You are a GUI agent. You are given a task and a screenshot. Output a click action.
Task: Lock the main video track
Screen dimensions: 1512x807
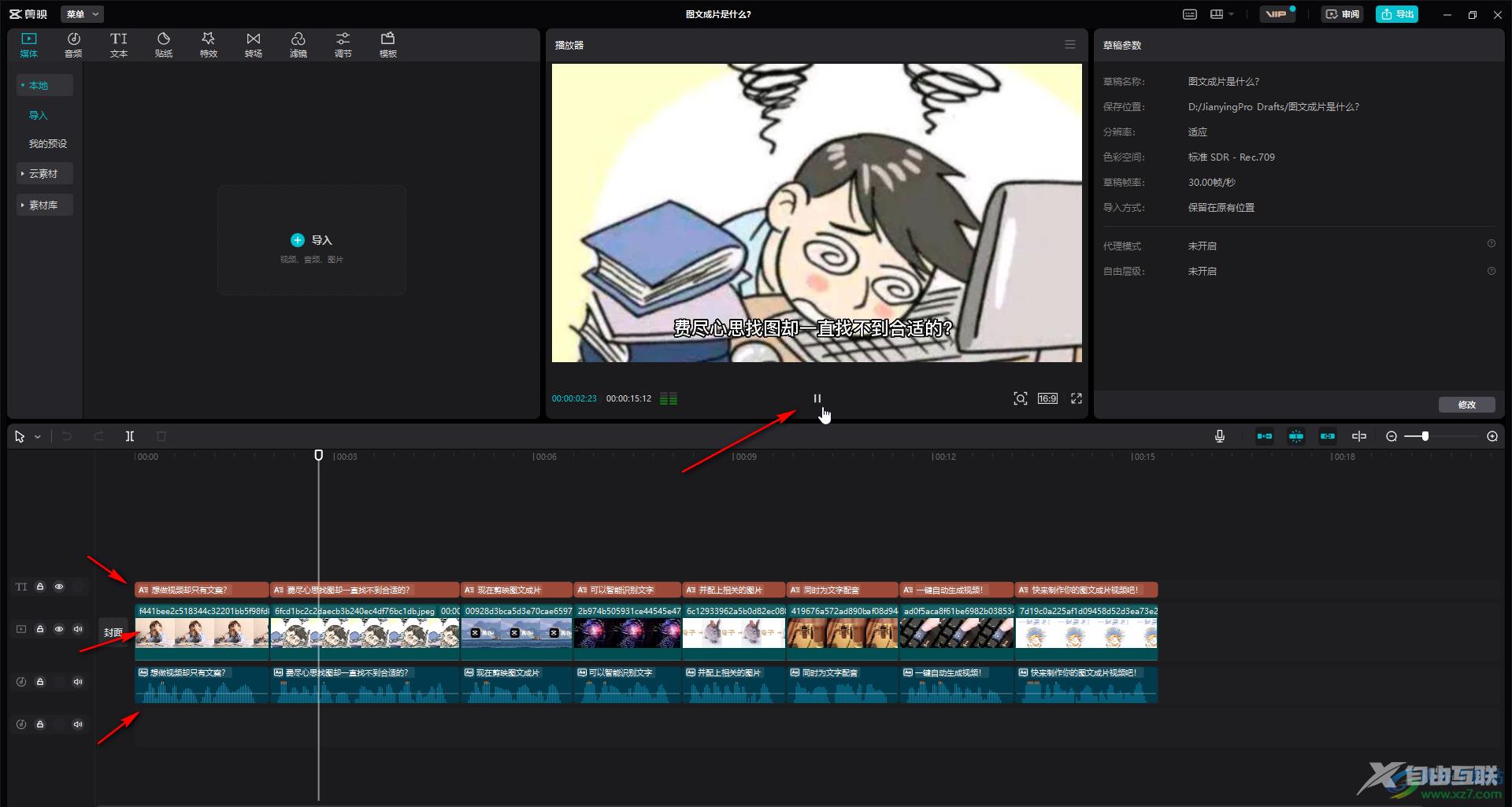(40, 629)
